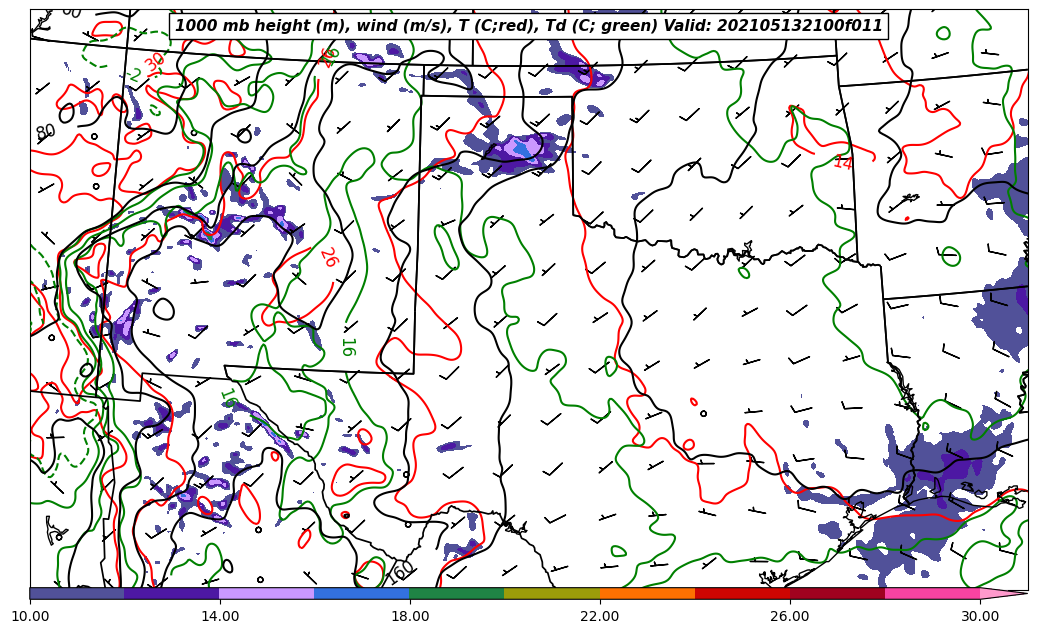Select the olive 20–22 colorbar segment
Screen dimensions: 1037x633
point(551,593)
